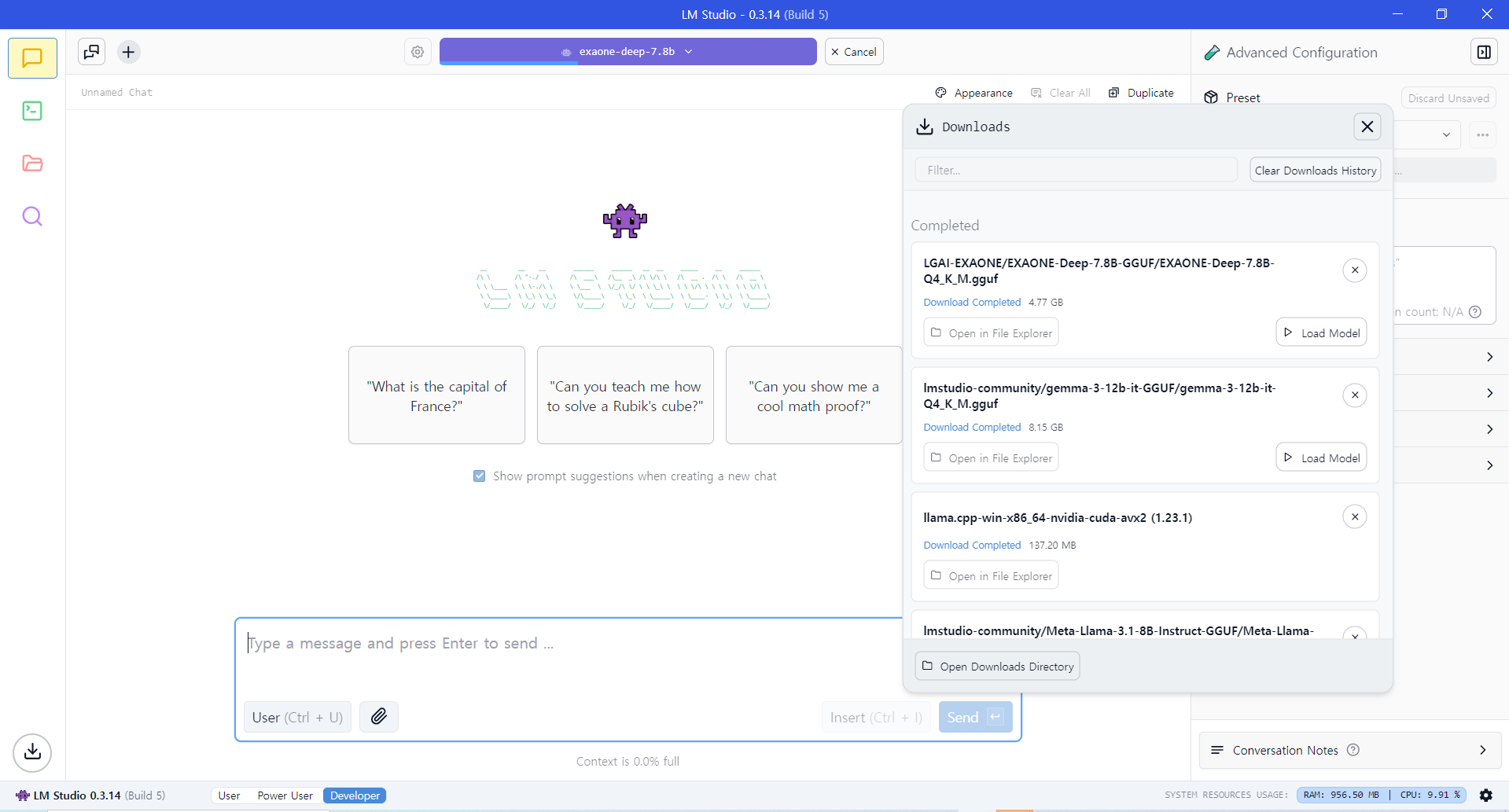Click the downloads Filter field

tap(1076, 170)
